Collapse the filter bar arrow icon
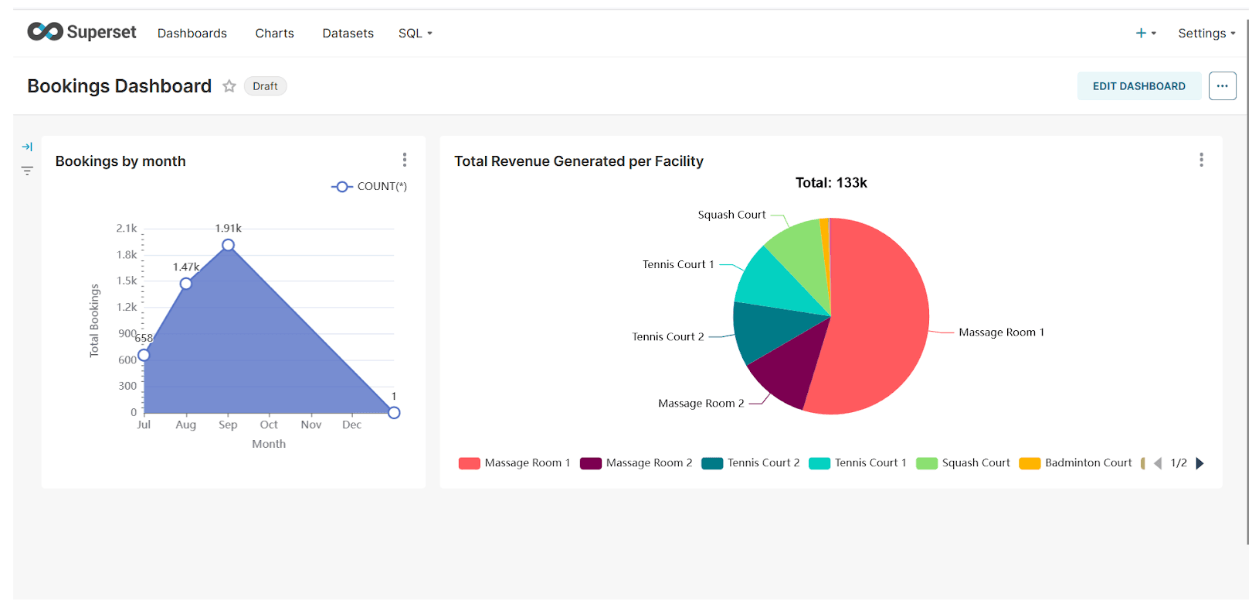 pos(27,147)
